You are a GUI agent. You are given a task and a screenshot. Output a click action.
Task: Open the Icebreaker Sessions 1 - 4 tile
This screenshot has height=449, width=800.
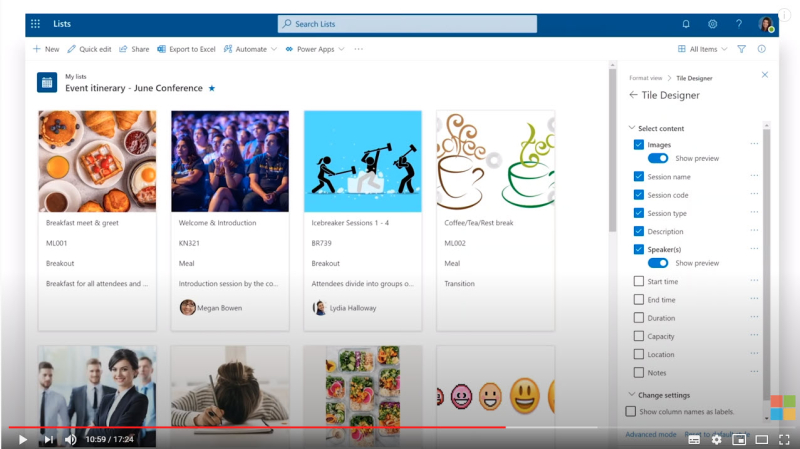[x=363, y=221]
